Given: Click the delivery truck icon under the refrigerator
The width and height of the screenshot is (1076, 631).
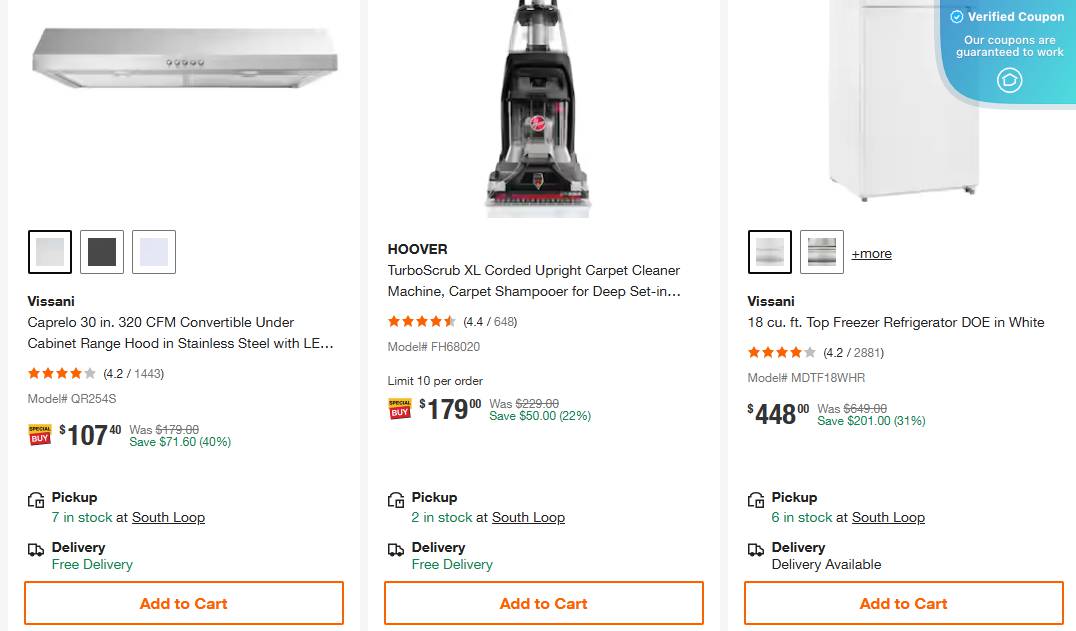Looking at the screenshot, I should (x=756, y=550).
